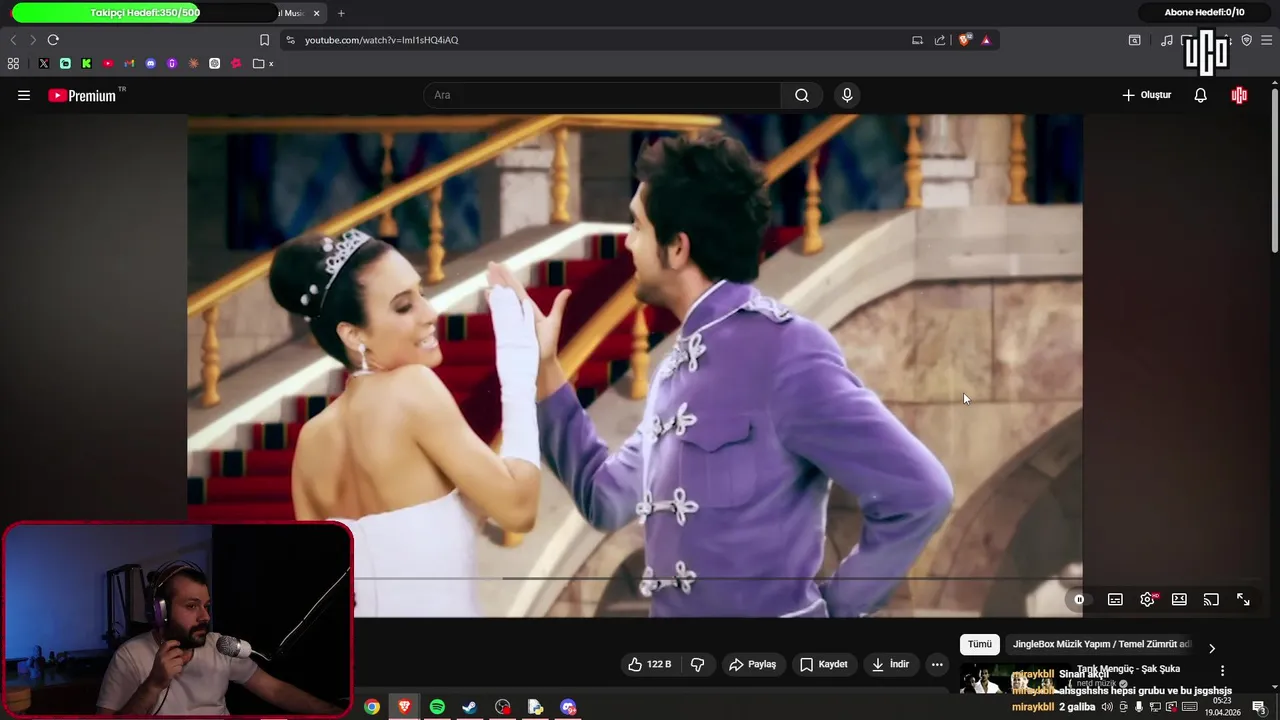Viewport: 1280px width, 720px height.
Task: Open the X bookmark shortcut
Action: click(x=44, y=63)
